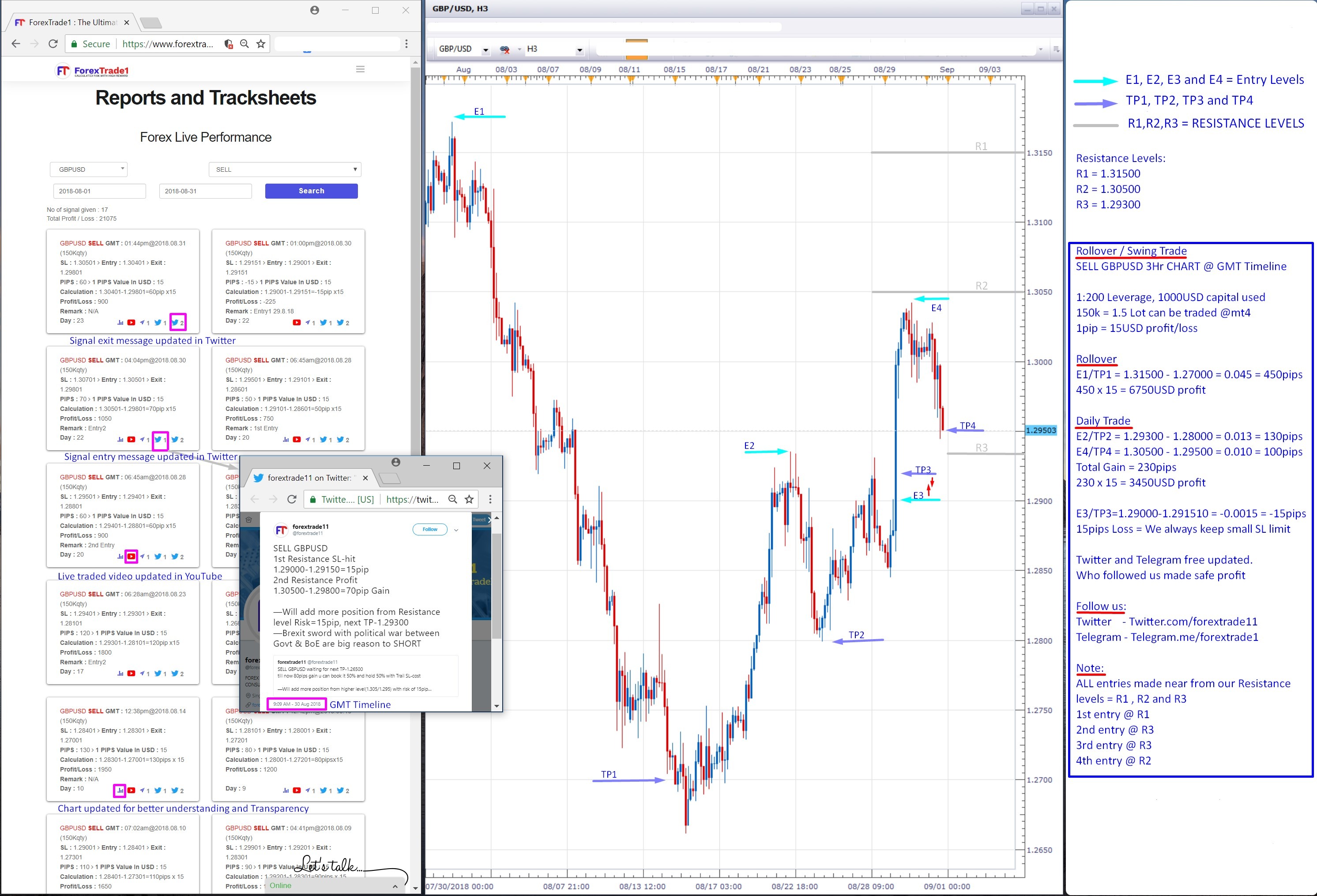Image resolution: width=1317 pixels, height=896 pixels.
Task: Click the chart link-windows icon beside GBP/USD
Action: click(x=504, y=49)
